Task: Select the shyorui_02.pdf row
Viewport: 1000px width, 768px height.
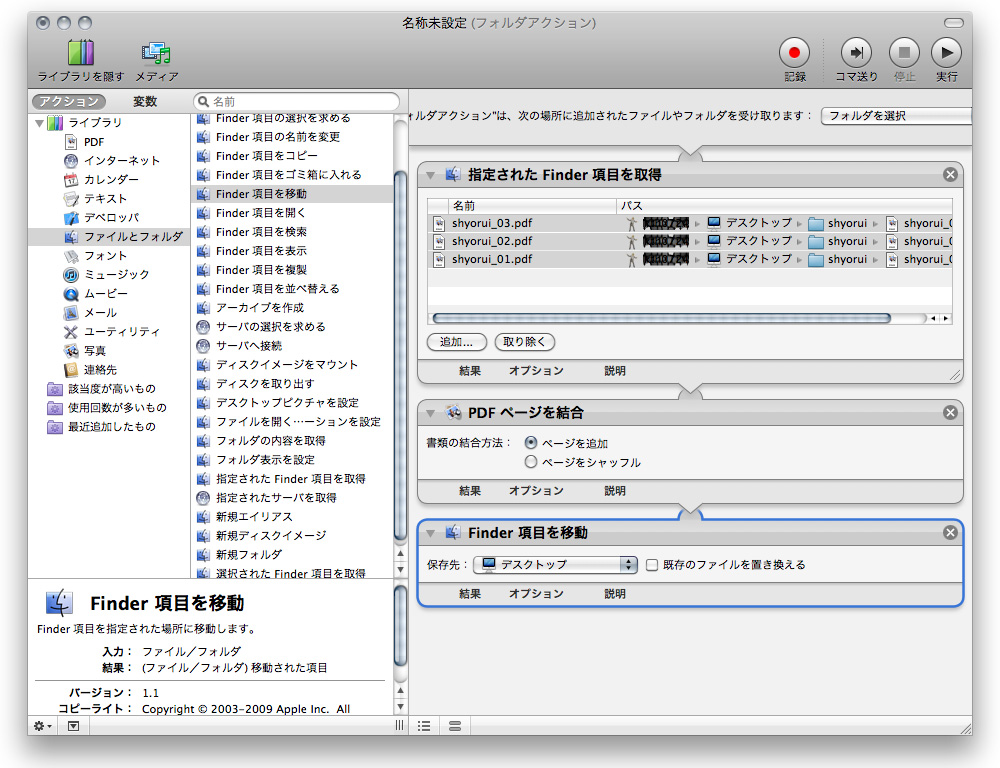Action: [690, 241]
